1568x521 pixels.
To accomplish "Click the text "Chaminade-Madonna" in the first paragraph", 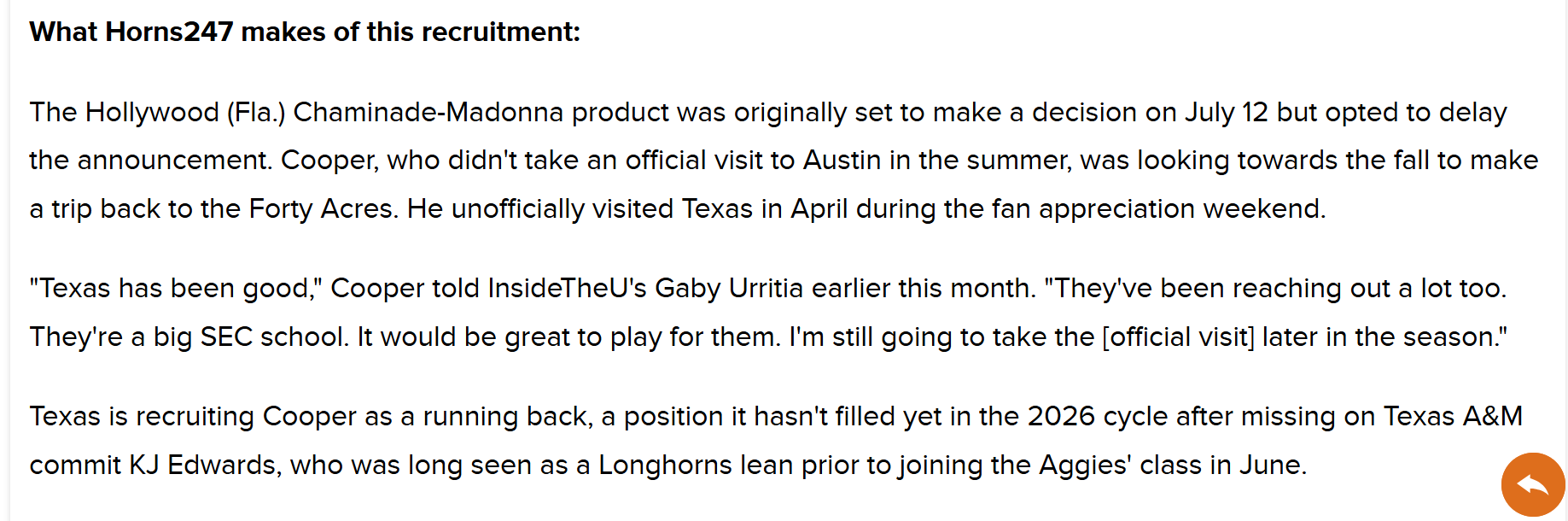I will click(x=428, y=112).
